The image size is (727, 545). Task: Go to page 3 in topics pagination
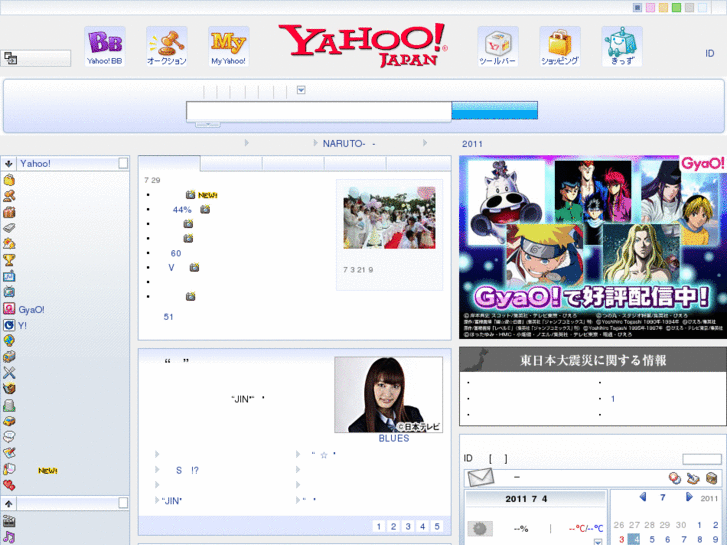408,526
